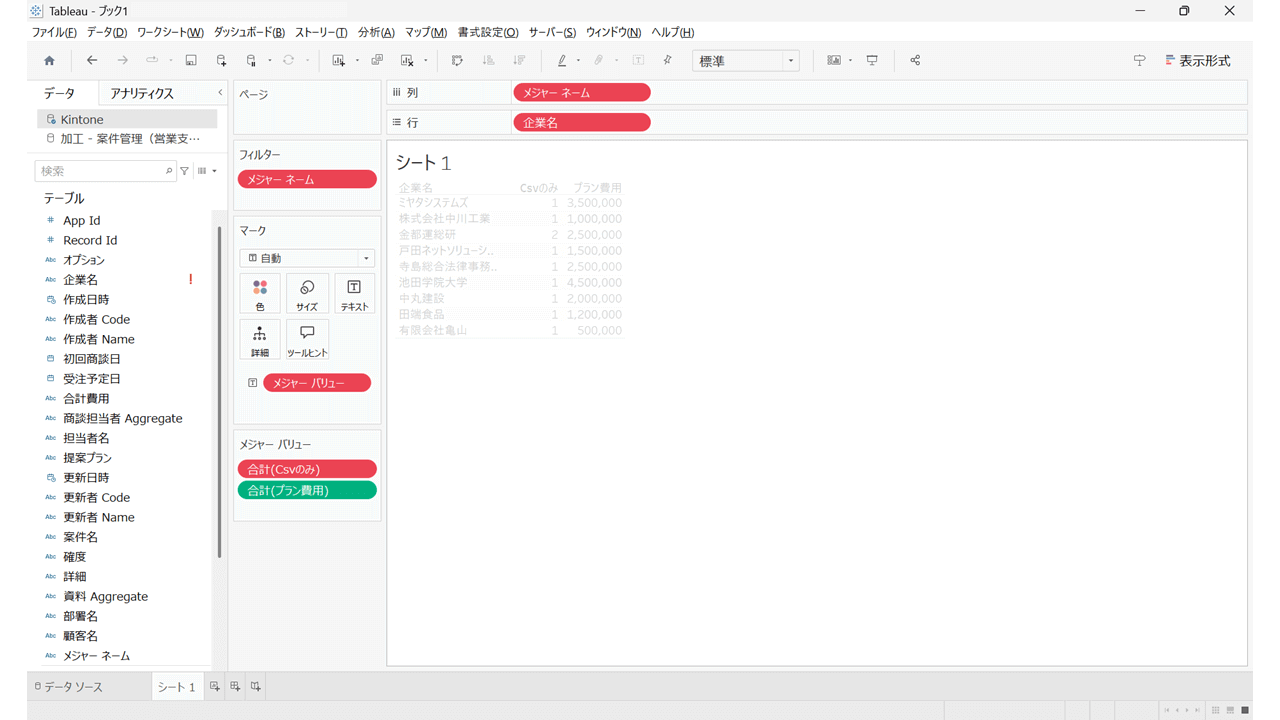Select the 合計(プラン費用) measure value pill
This screenshot has height=720, width=1280.
[x=307, y=490]
